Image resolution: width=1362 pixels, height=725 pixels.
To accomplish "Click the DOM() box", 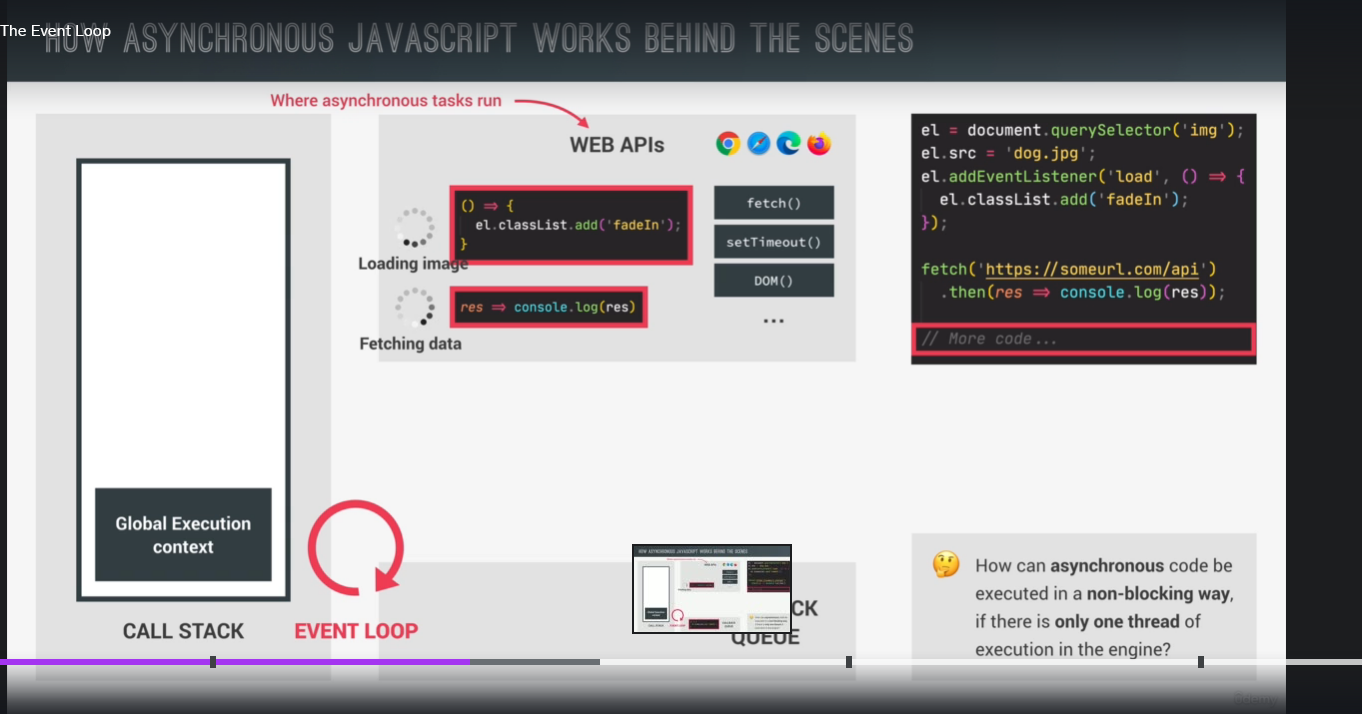I will point(773,281).
